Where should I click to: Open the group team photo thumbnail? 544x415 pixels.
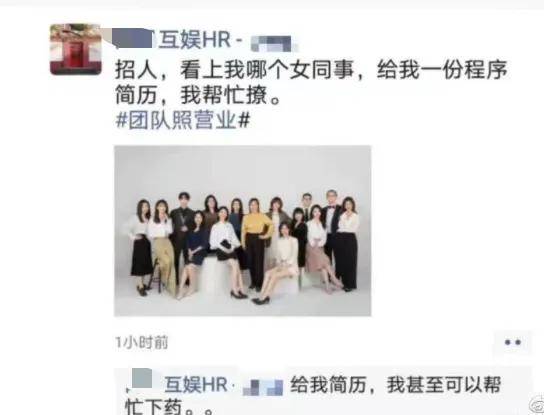click(243, 231)
